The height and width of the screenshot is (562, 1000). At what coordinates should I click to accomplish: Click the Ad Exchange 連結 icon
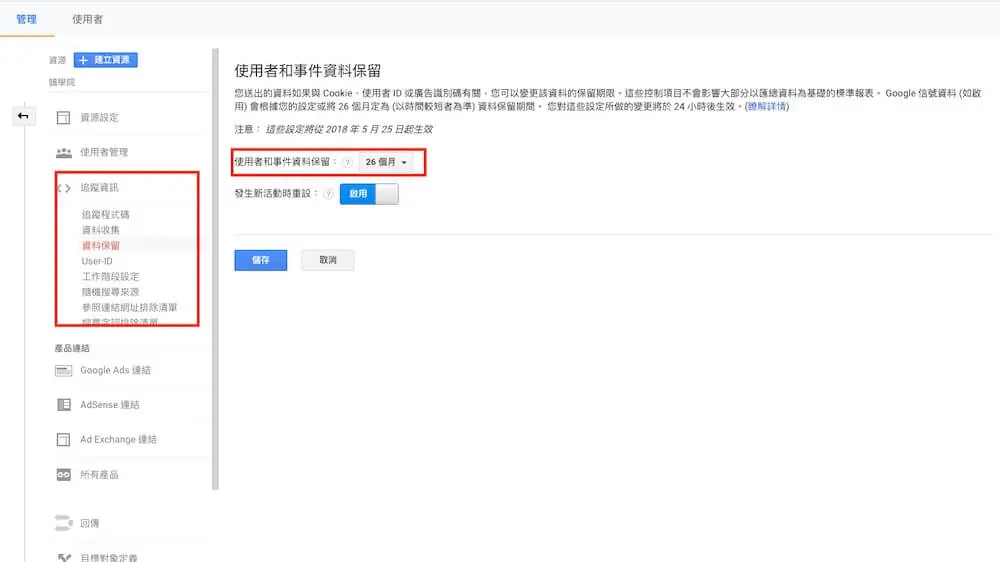pos(63,440)
